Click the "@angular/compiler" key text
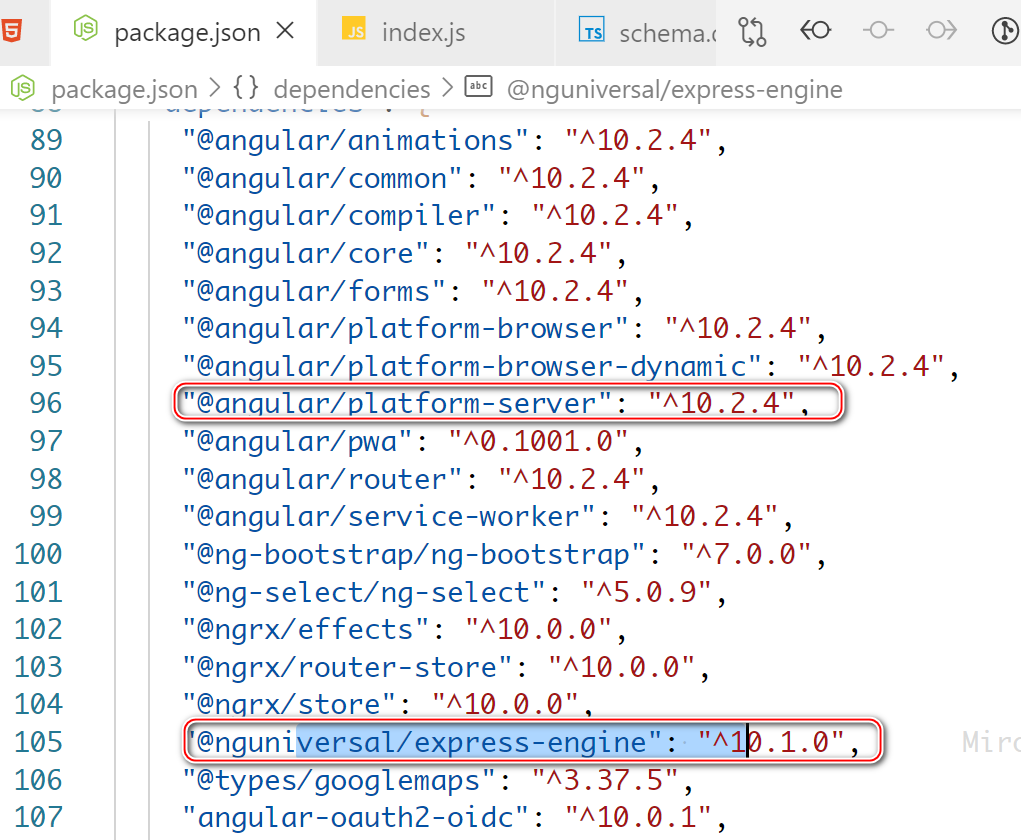The height and width of the screenshot is (840, 1021). tap(339, 216)
